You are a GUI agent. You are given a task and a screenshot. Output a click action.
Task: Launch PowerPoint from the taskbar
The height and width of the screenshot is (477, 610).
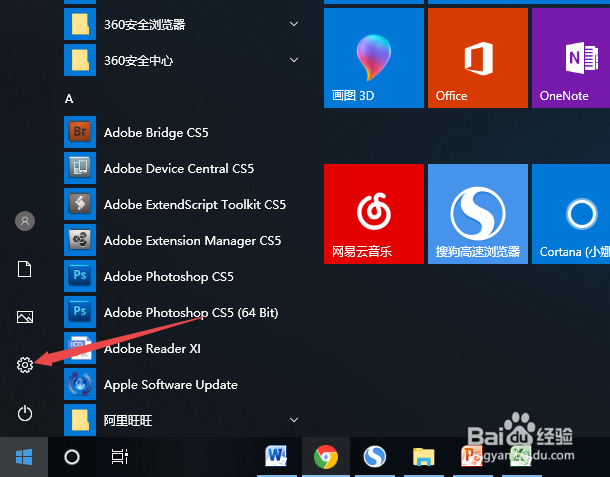[472, 456]
